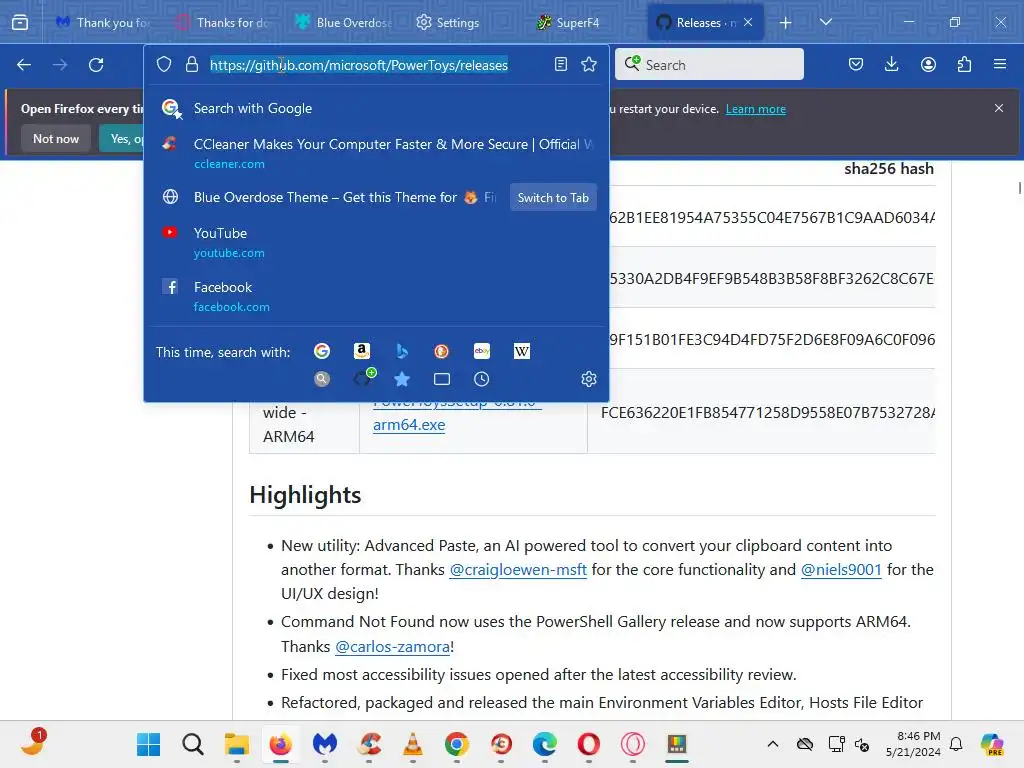Search this time with DuckDuckGo
This screenshot has width=1024, height=768.
441,351
